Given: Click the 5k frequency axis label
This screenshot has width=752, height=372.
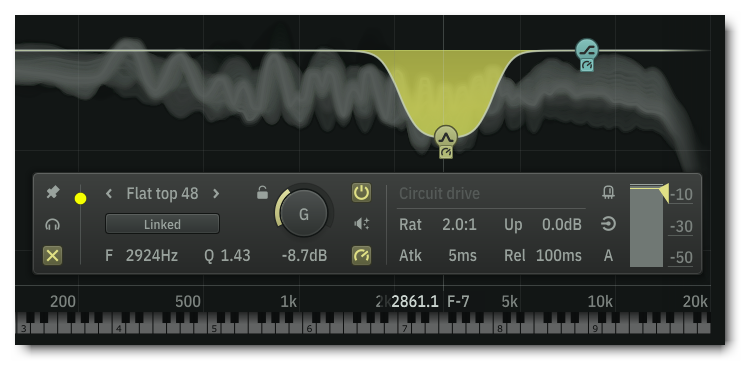Looking at the screenshot, I should tap(510, 302).
